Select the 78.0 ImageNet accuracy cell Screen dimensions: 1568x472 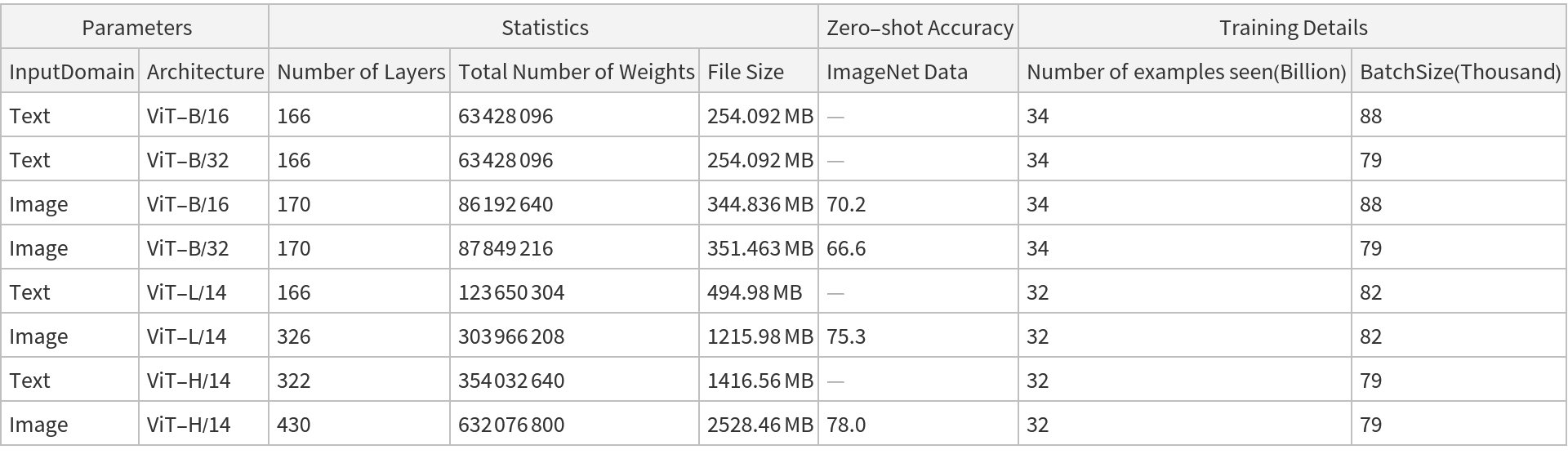[x=846, y=425]
